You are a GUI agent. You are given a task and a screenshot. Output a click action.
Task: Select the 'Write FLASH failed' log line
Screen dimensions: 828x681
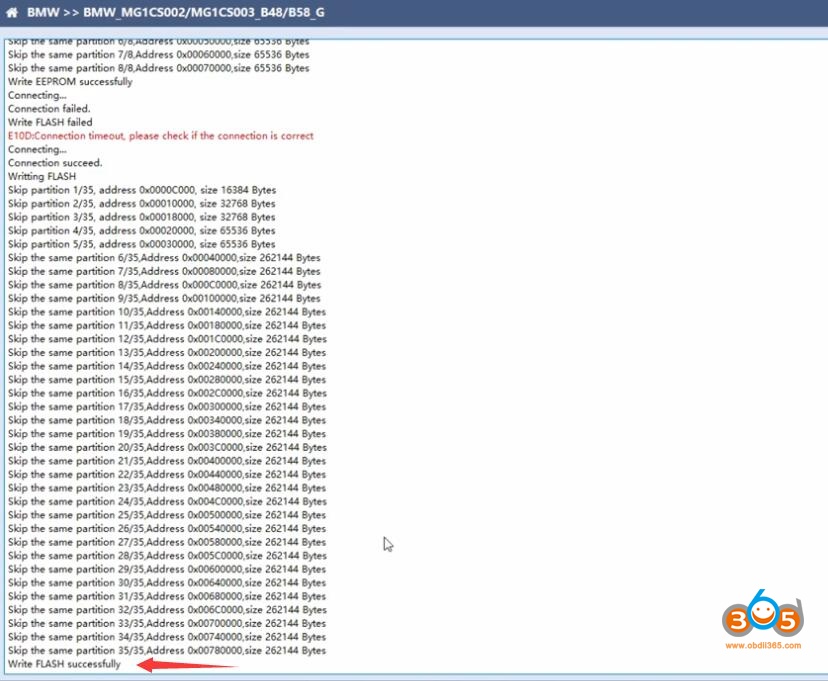[x=50, y=122]
